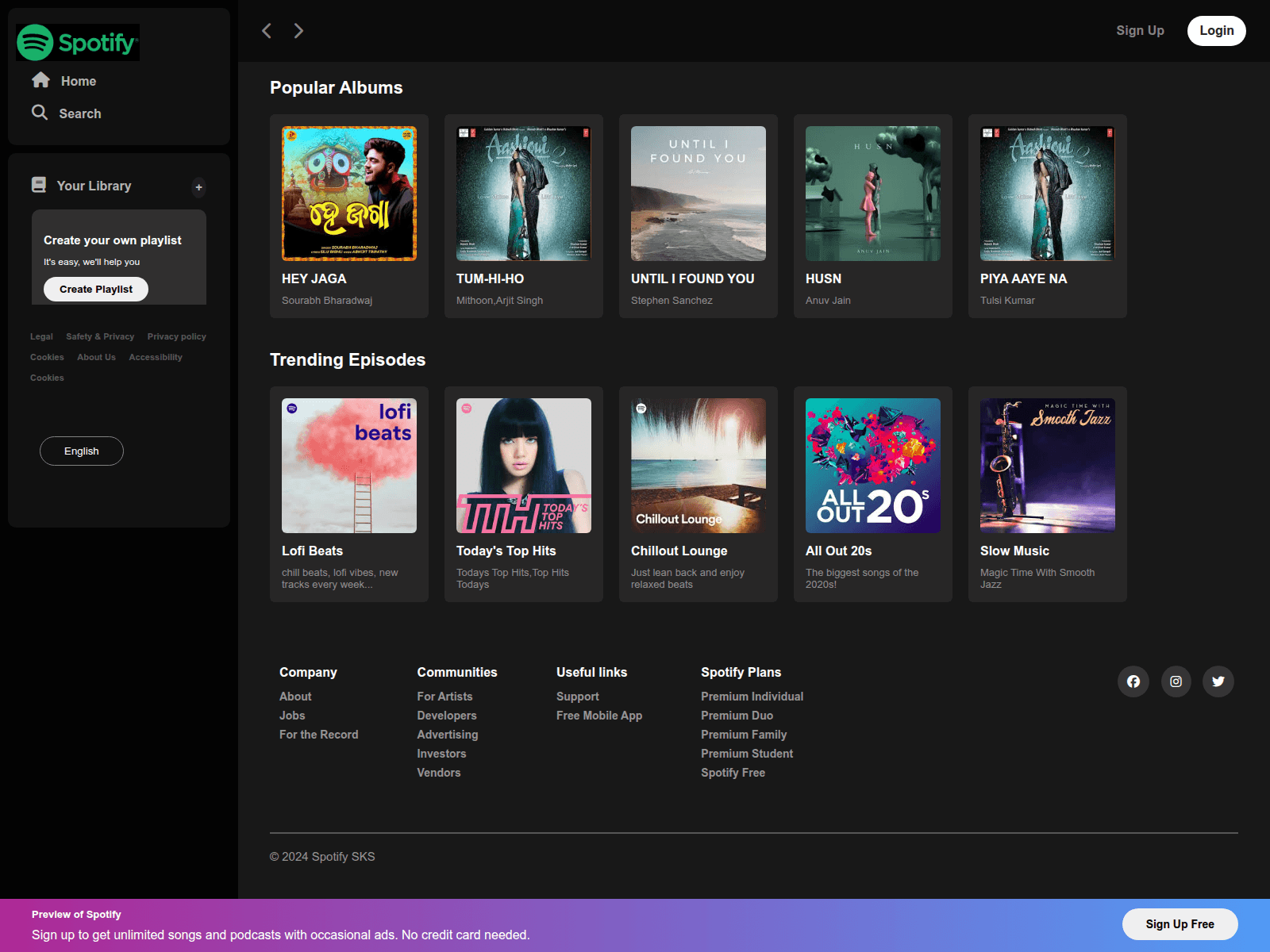Open the PIYA AAYE NA album cover

click(x=1048, y=194)
